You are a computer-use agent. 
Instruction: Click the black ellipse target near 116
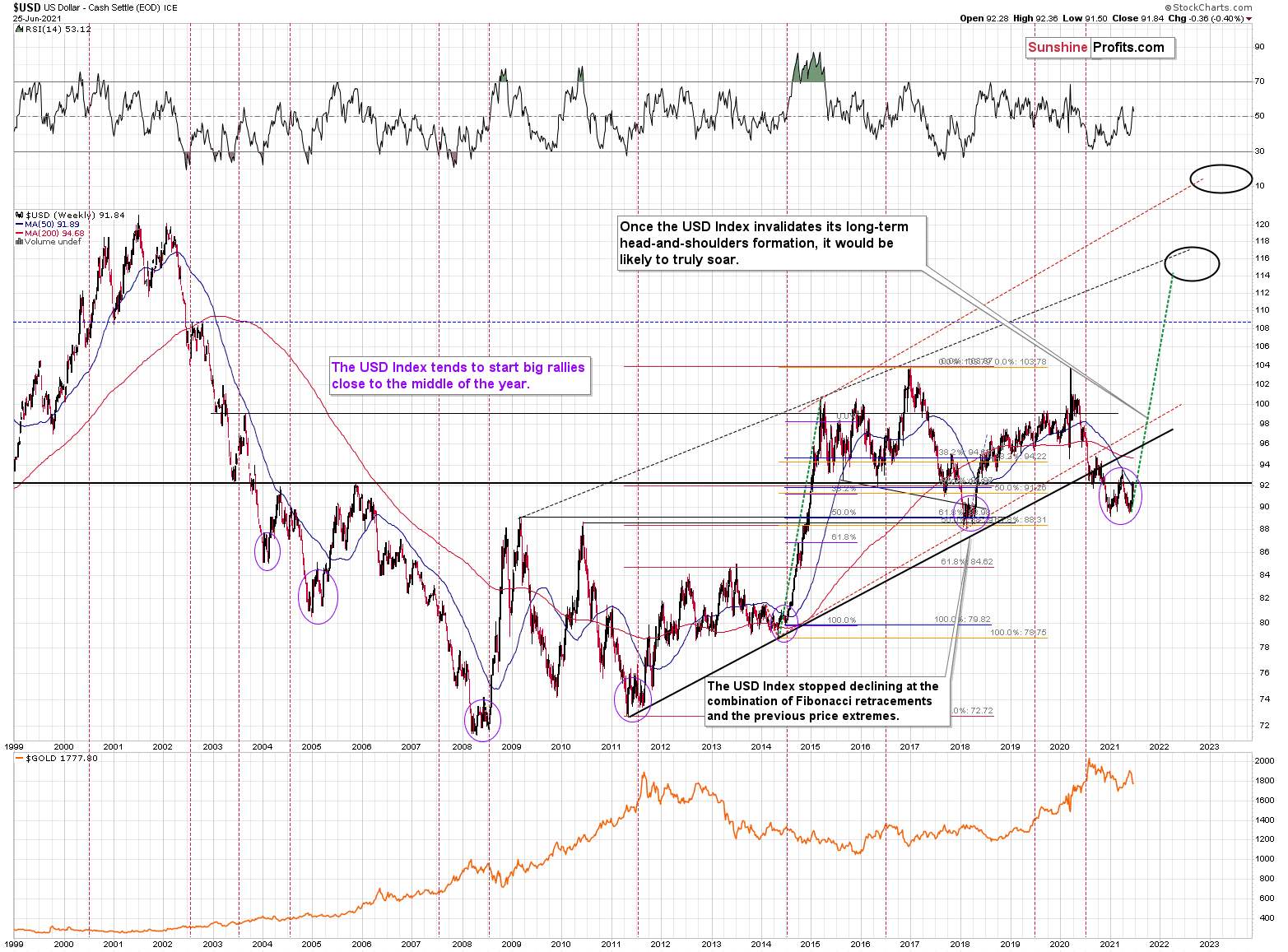pyautogui.click(x=1192, y=263)
